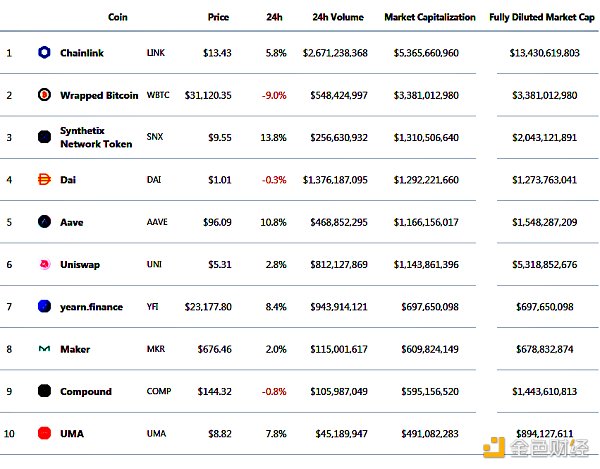600x469 pixels.
Task: Click the Synthetix Network Token logo icon
Action: (x=44, y=137)
